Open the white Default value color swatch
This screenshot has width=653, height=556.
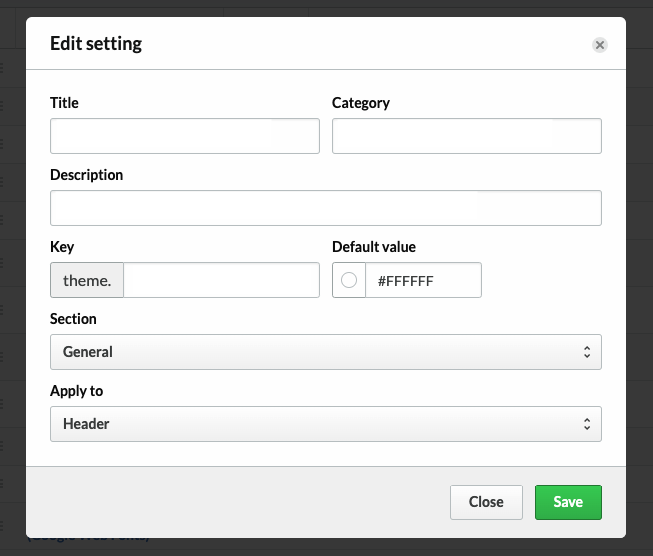[x=349, y=280]
